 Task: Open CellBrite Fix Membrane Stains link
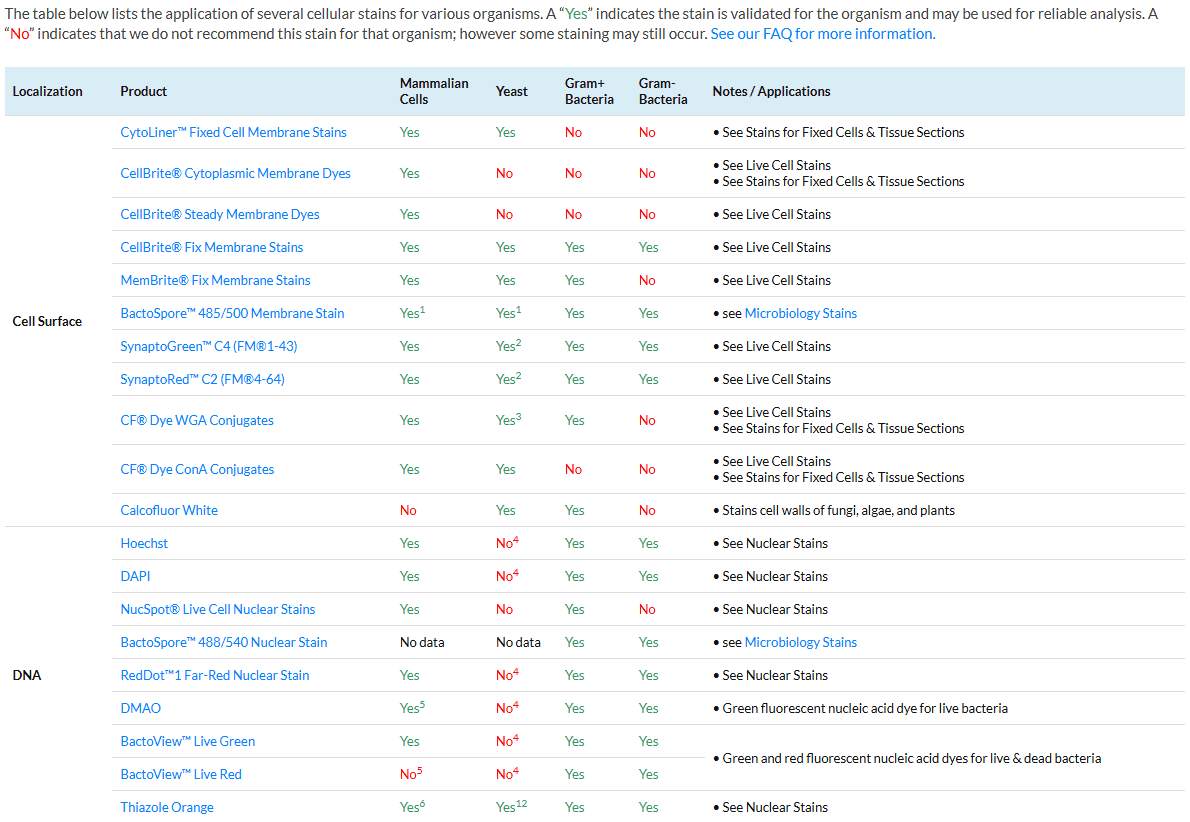click(x=211, y=247)
